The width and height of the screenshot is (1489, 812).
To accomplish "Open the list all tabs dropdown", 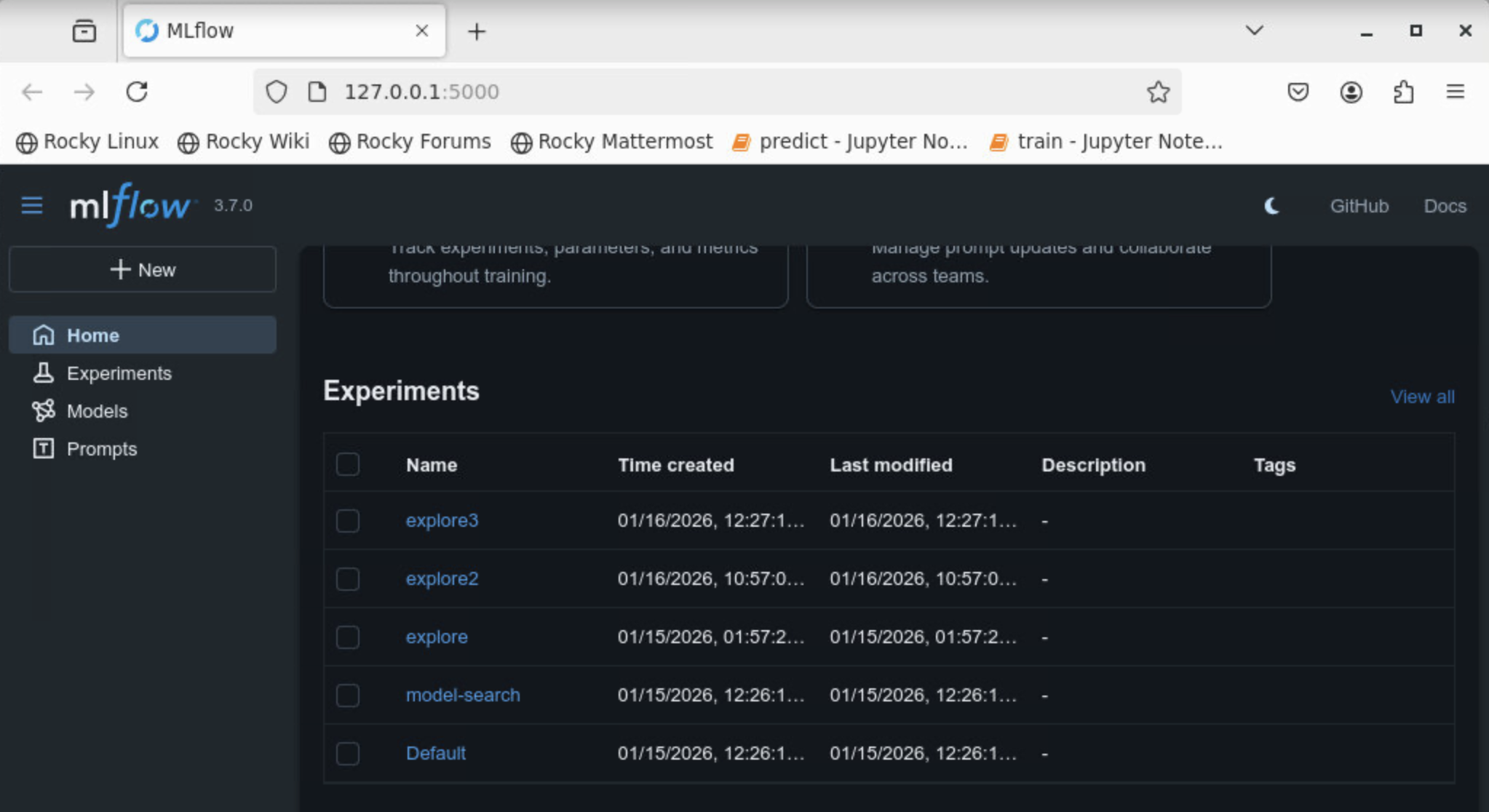I will pos(1254,31).
